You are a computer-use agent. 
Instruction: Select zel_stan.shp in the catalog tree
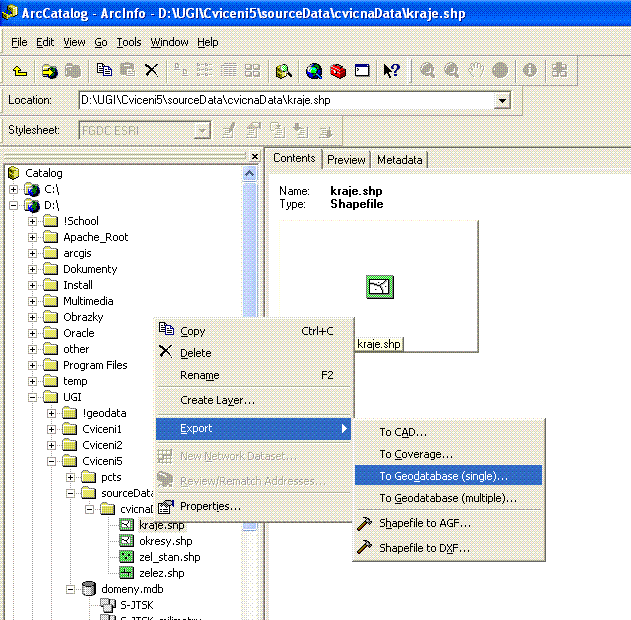(x=169, y=557)
